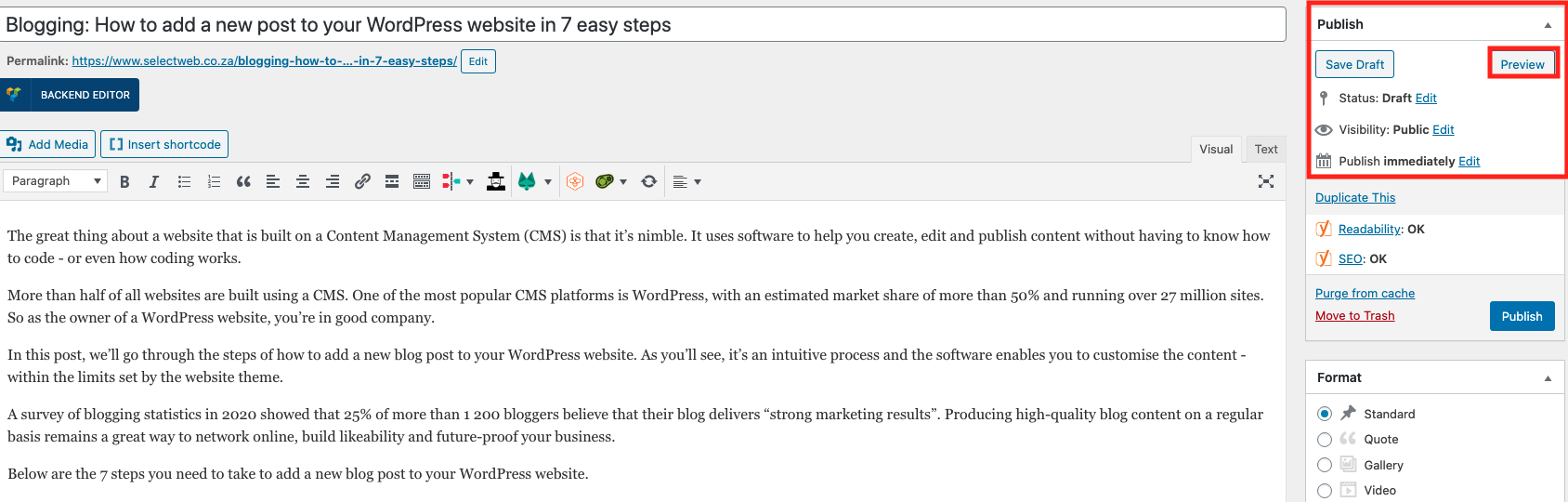Open the dropdown arrow beside the avocado icon
This screenshot has height=502, width=1568.
[623, 182]
